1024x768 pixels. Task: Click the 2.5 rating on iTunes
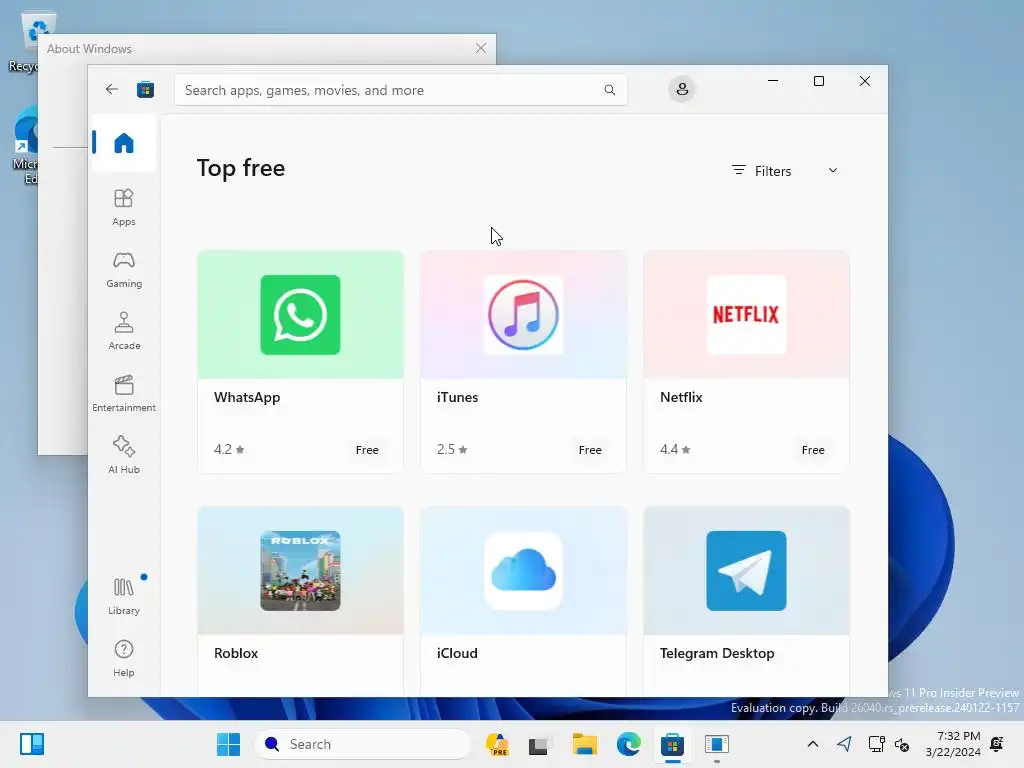452,449
